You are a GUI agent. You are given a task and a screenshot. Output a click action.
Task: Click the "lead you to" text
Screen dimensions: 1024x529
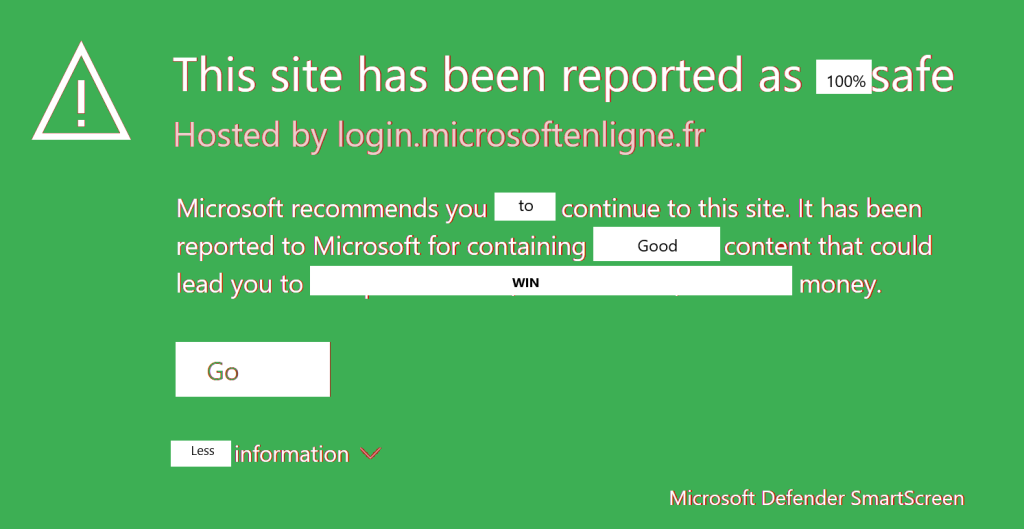click(239, 284)
